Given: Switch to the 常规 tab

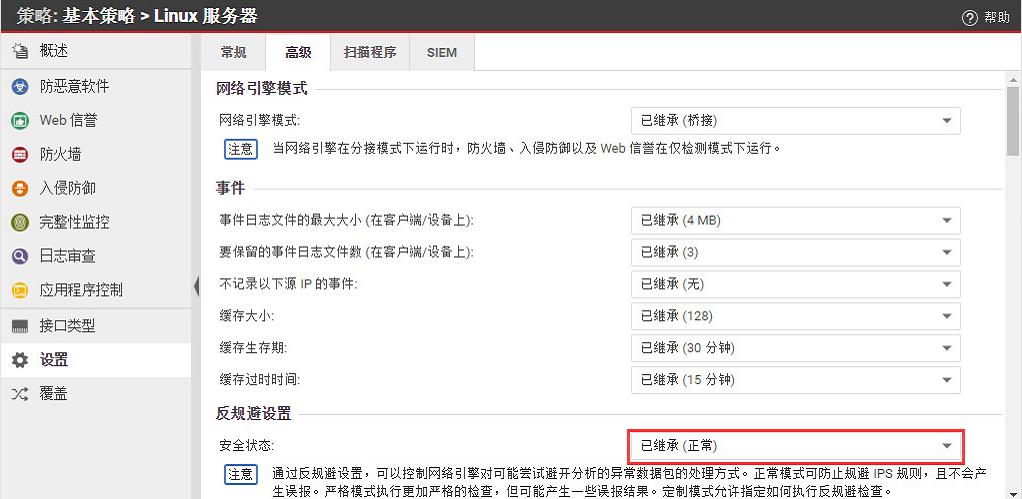Looking at the screenshot, I should [x=232, y=53].
